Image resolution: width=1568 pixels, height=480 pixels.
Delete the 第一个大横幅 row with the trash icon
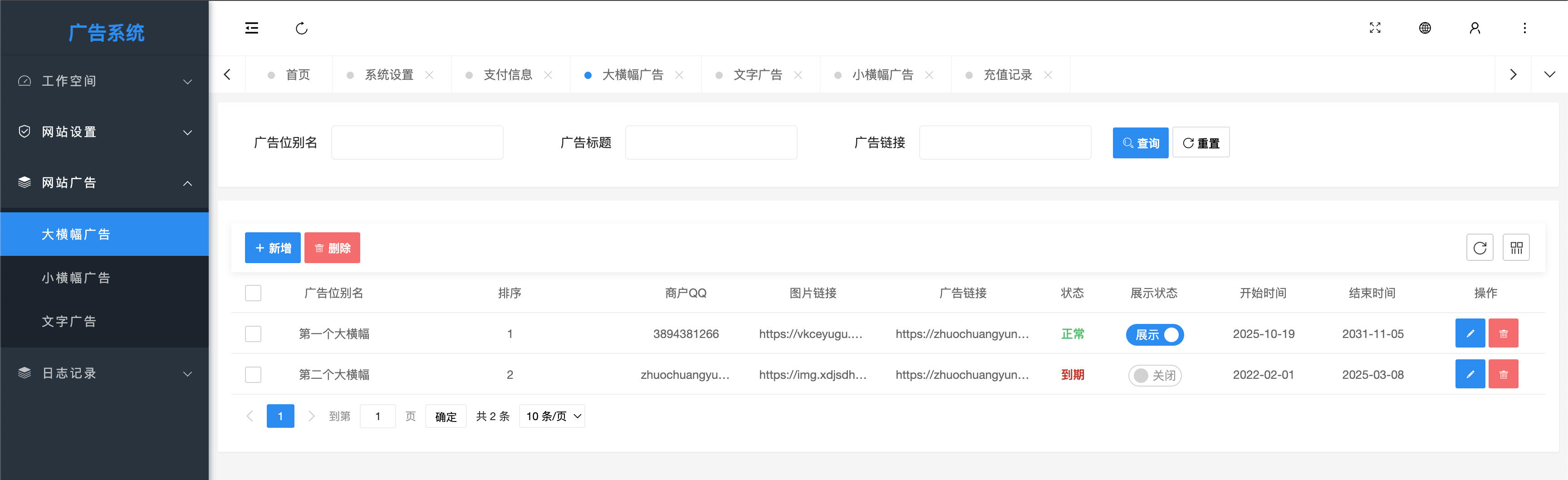point(1504,333)
